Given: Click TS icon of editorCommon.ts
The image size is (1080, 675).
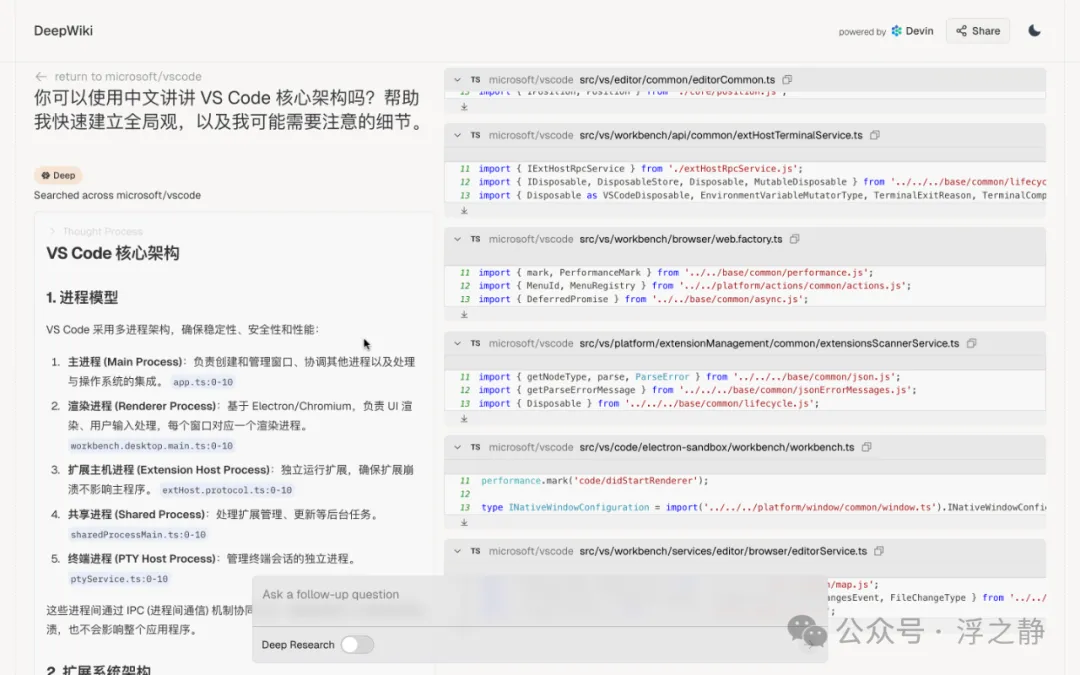Looking at the screenshot, I should coord(475,80).
